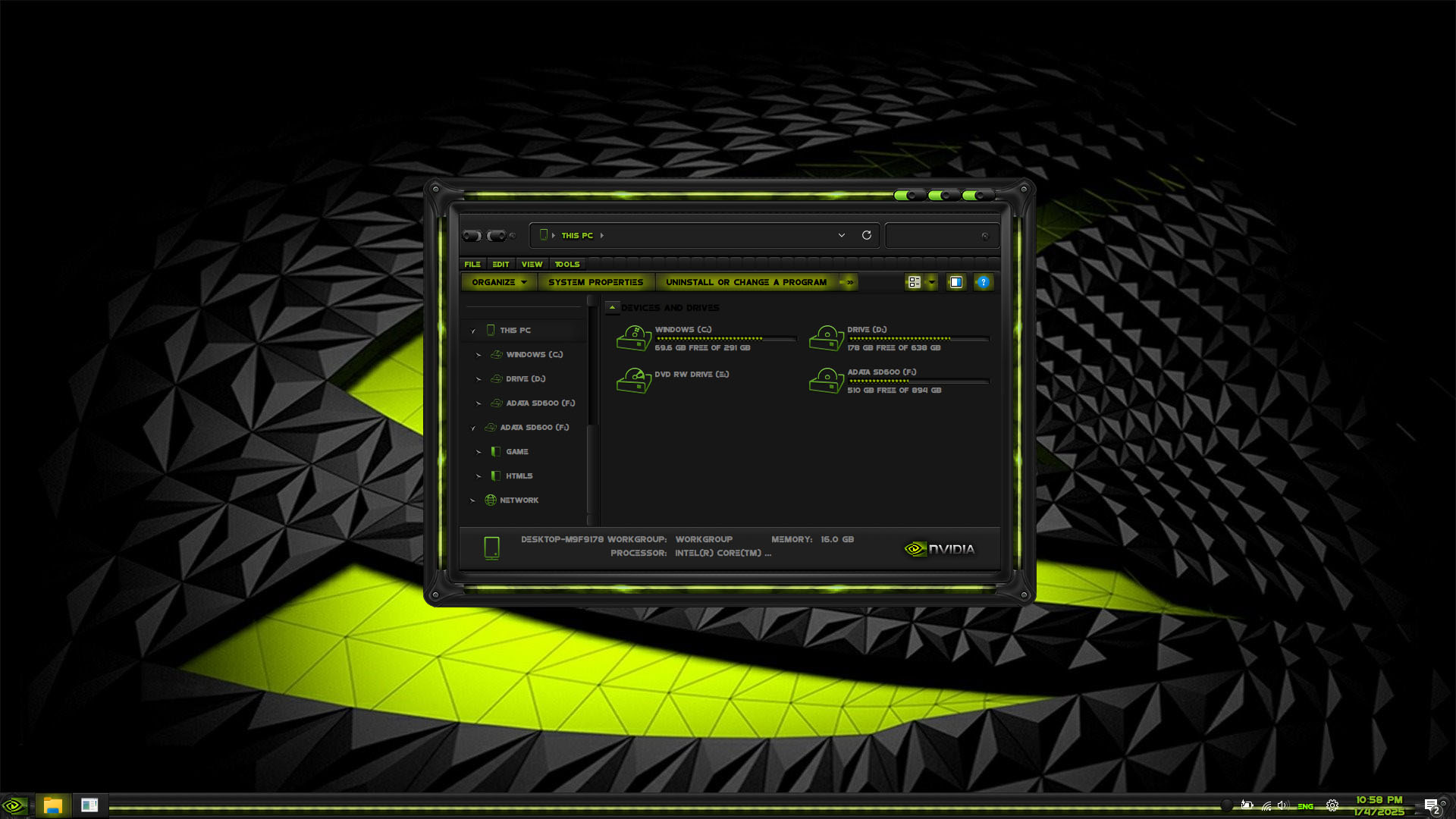
Task: Click inside the search box
Action: [x=940, y=235]
